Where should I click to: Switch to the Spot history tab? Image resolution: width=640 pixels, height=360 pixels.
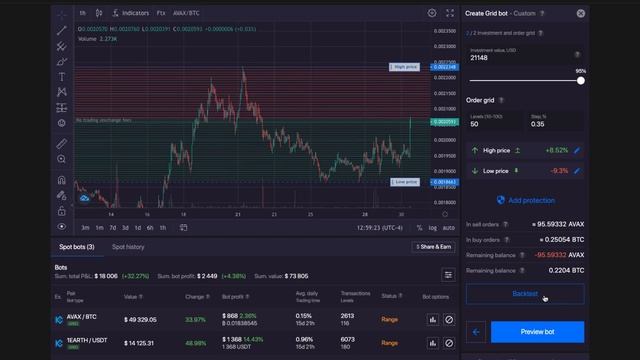[x=128, y=247]
